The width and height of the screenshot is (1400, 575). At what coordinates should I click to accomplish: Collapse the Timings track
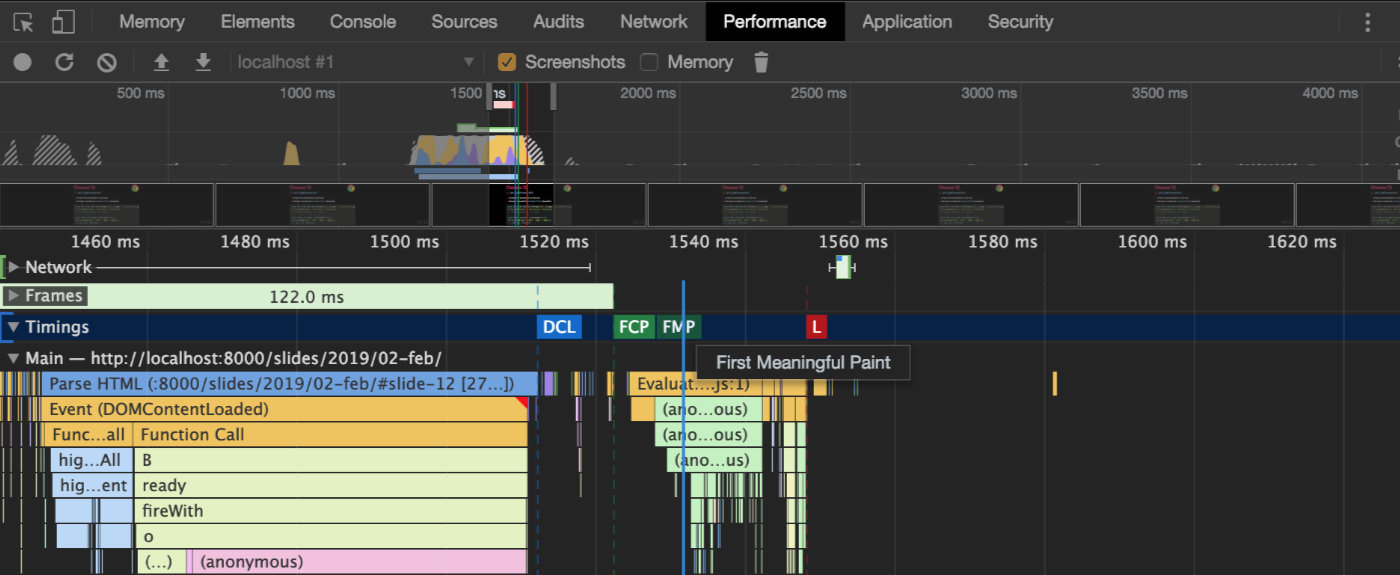click(x=13, y=327)
